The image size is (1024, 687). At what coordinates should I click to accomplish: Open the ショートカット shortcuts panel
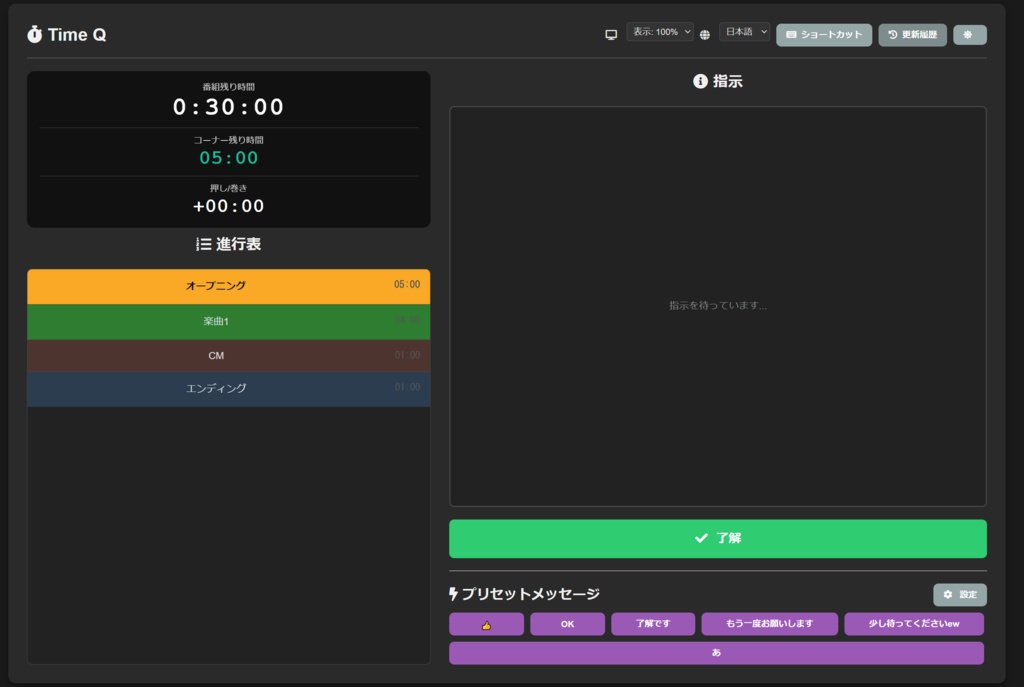tap(824, 34)
